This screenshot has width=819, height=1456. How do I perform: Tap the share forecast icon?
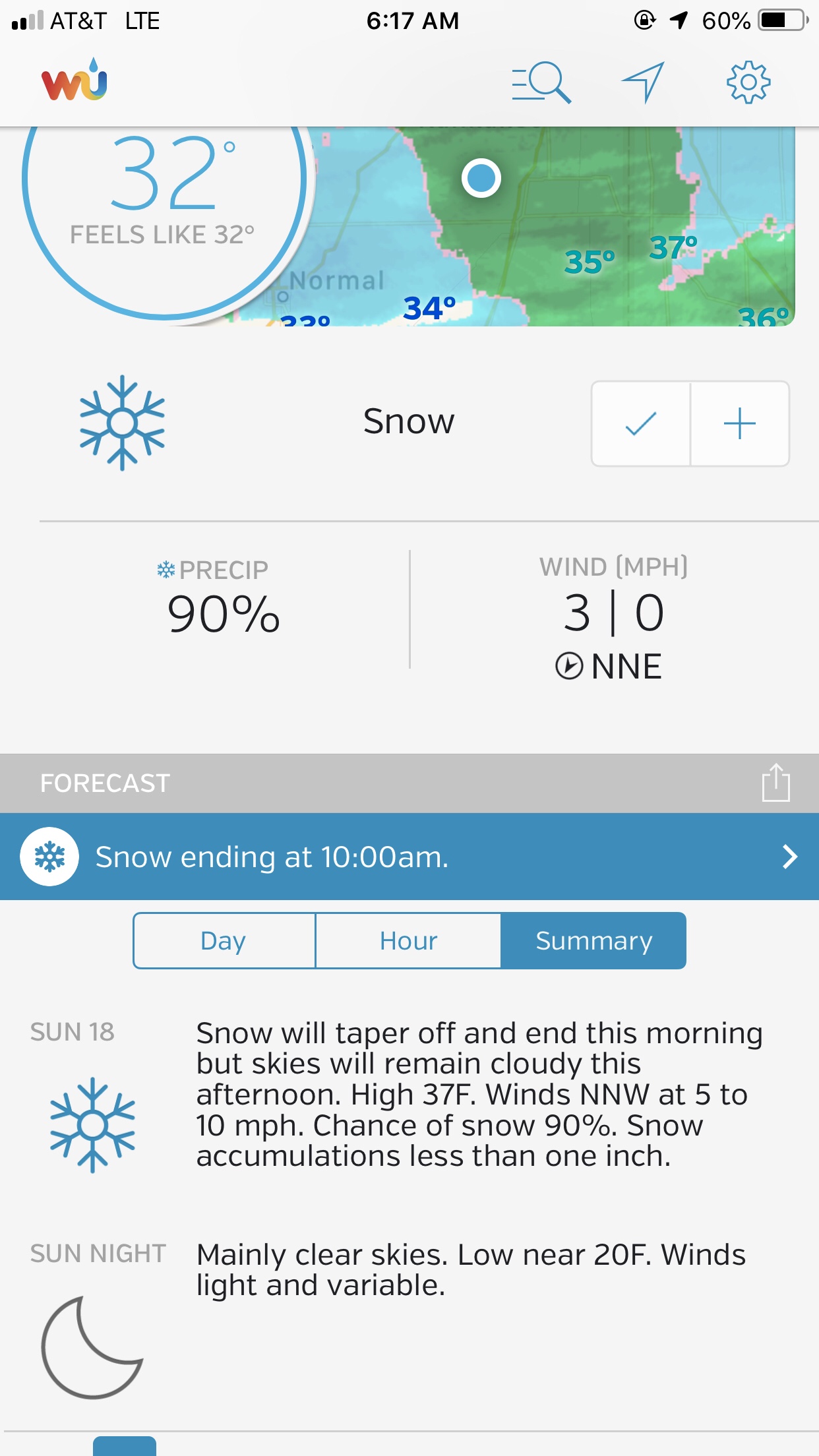point(775,783)
